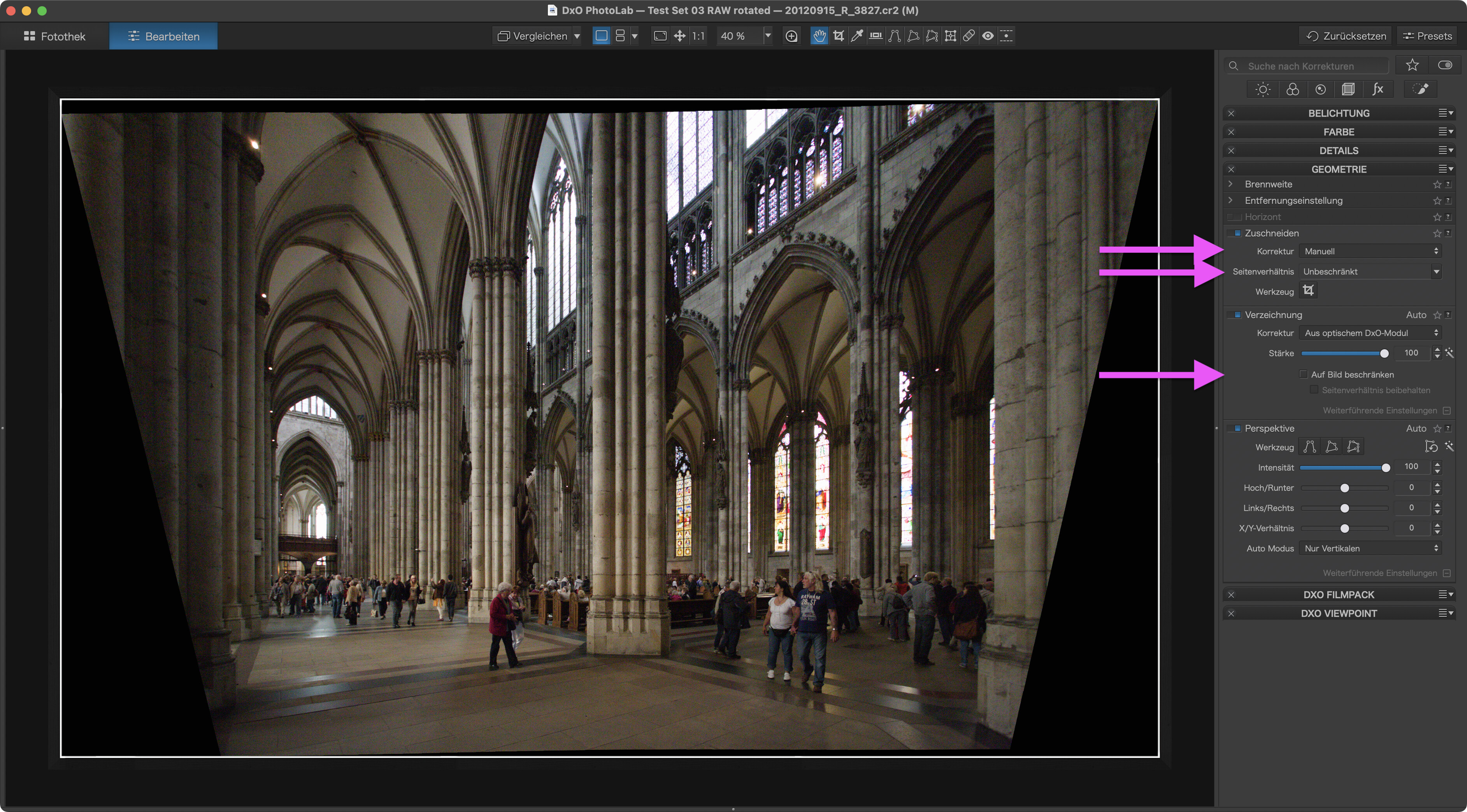Toggle the Perspektive correction on/off
The height and width of the screenshot is (812, 1467).
point(1237,428)
